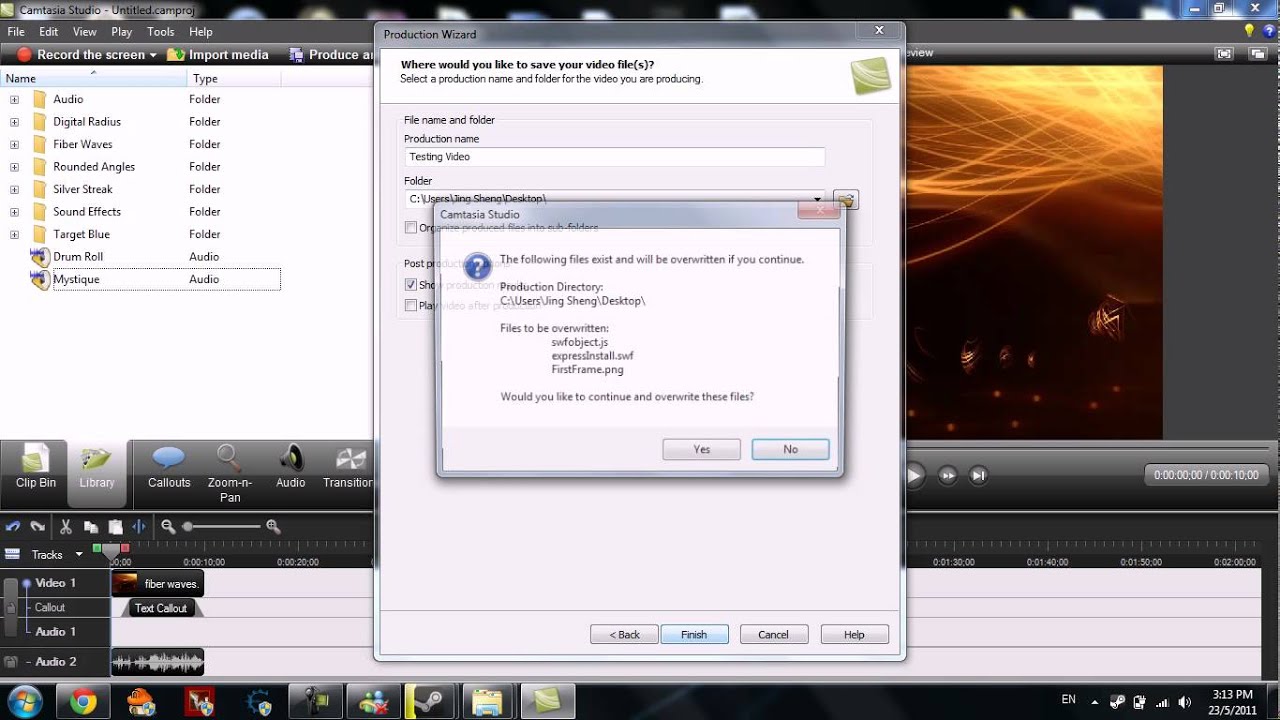Expand the Target Blue folder
Screen dimensions: 1280x720
click(x=14, y=234)
